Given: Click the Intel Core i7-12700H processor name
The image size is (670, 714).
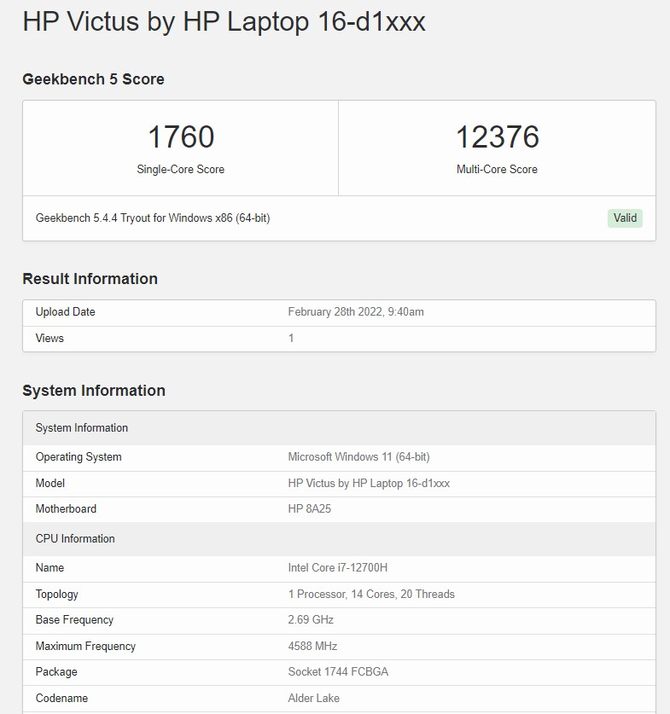Looking at the screenshot, I should click(338, 568).
